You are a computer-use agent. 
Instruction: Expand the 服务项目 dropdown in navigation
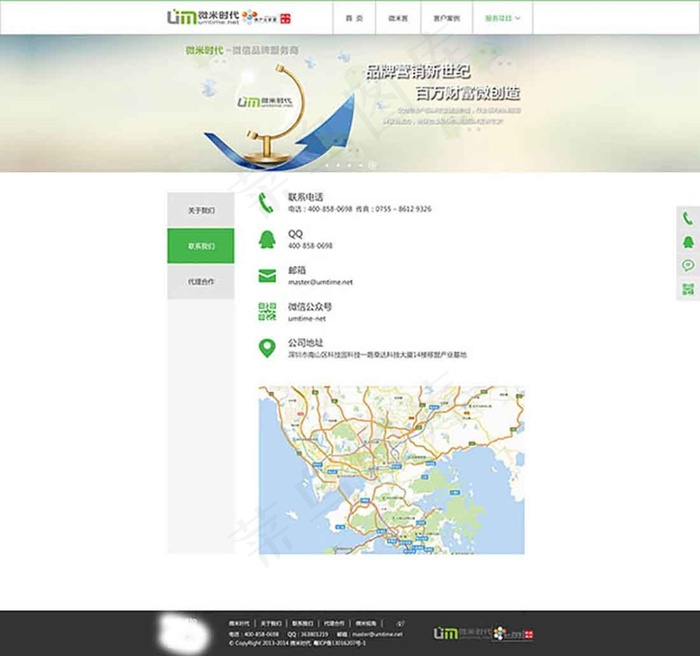pyautogui.click(x=502, y=18)
